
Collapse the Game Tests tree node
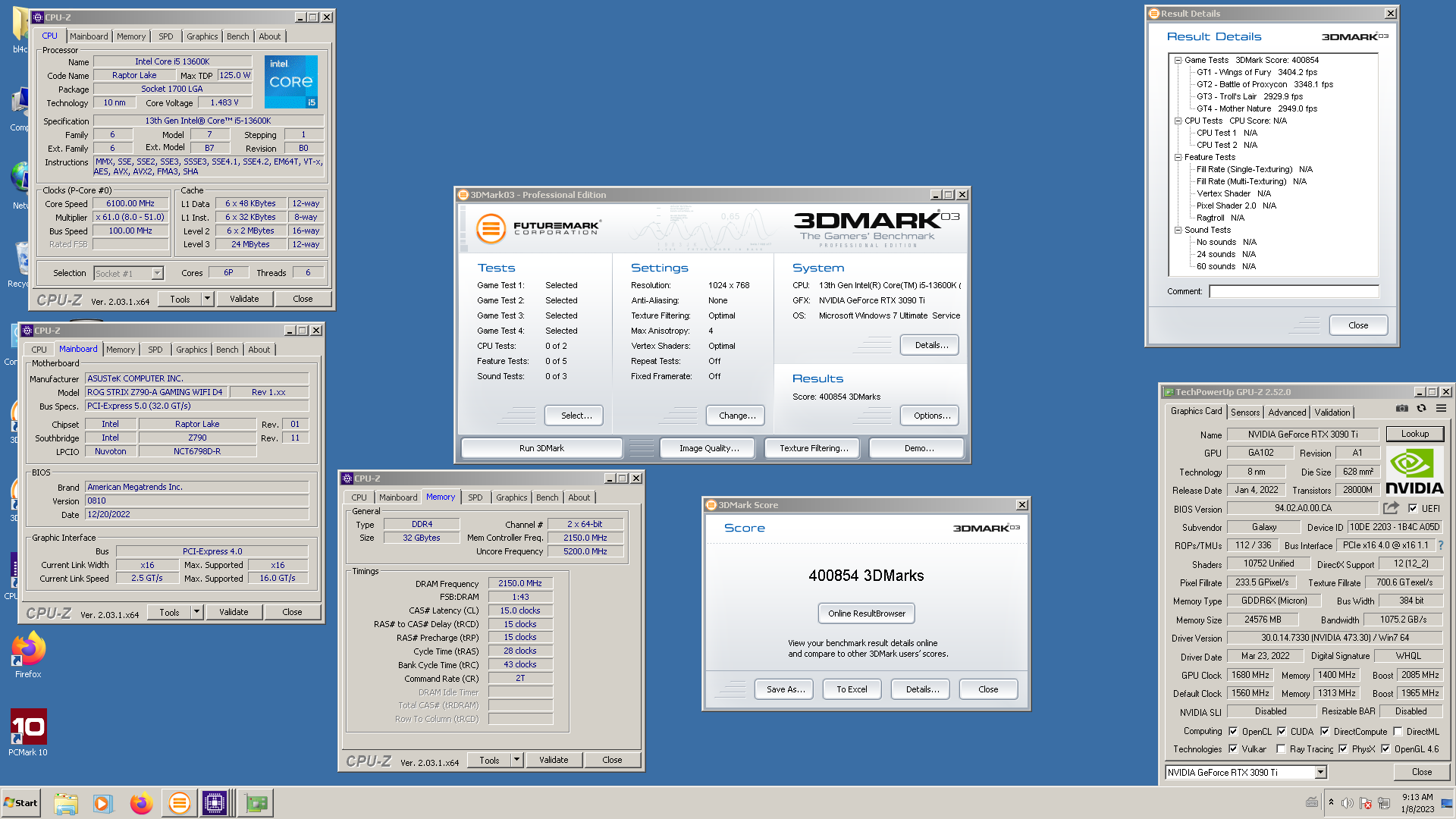point(1178,60)
